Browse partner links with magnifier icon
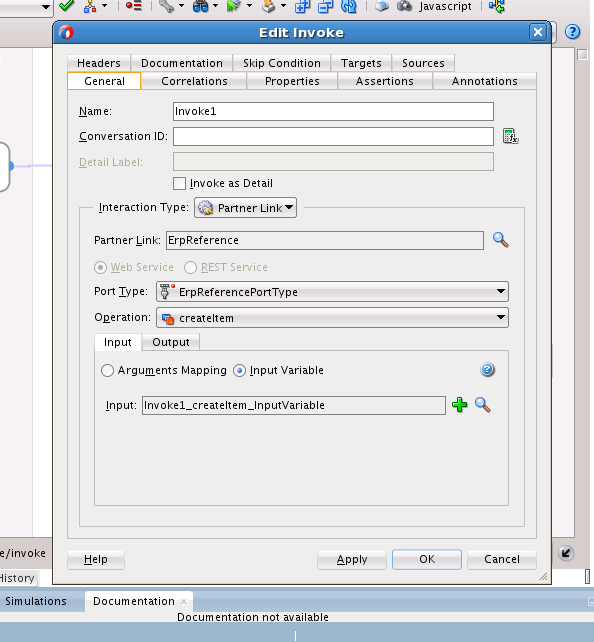Image resolution: width=594 pixels, height=642 pixels. pos(500,240)
